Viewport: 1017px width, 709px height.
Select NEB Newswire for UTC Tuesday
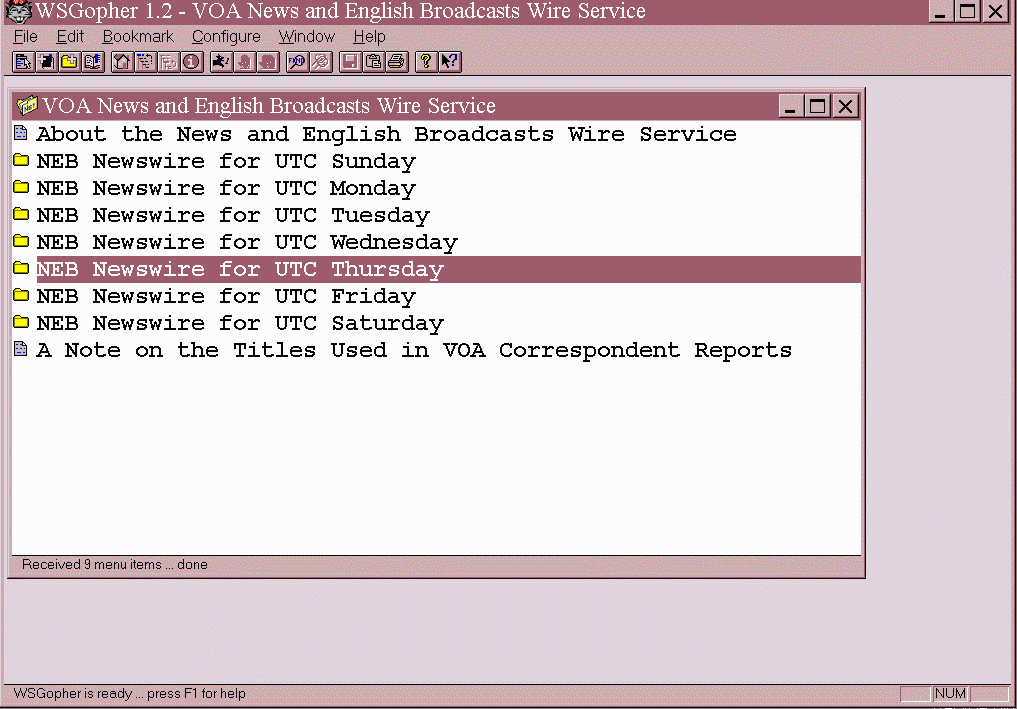[233, 215]
